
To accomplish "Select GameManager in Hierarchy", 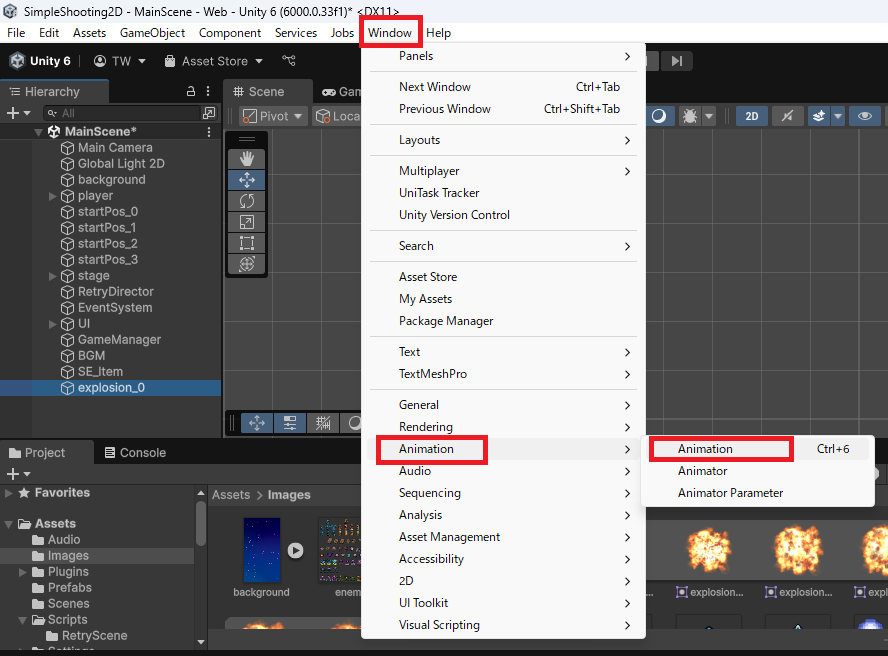I will pos(110,340).
